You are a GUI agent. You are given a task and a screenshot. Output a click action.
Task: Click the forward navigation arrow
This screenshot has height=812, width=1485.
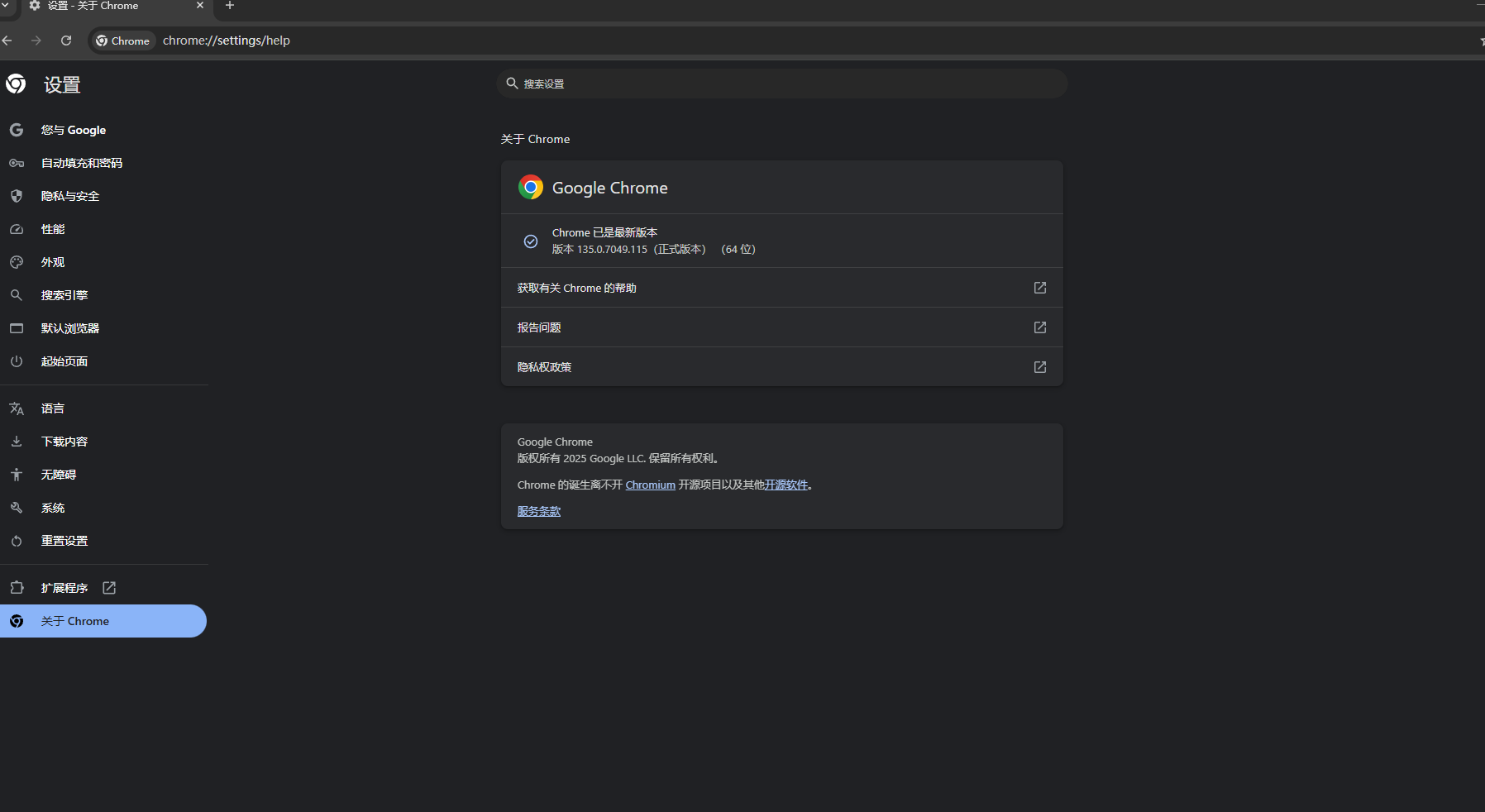[36, 41]
